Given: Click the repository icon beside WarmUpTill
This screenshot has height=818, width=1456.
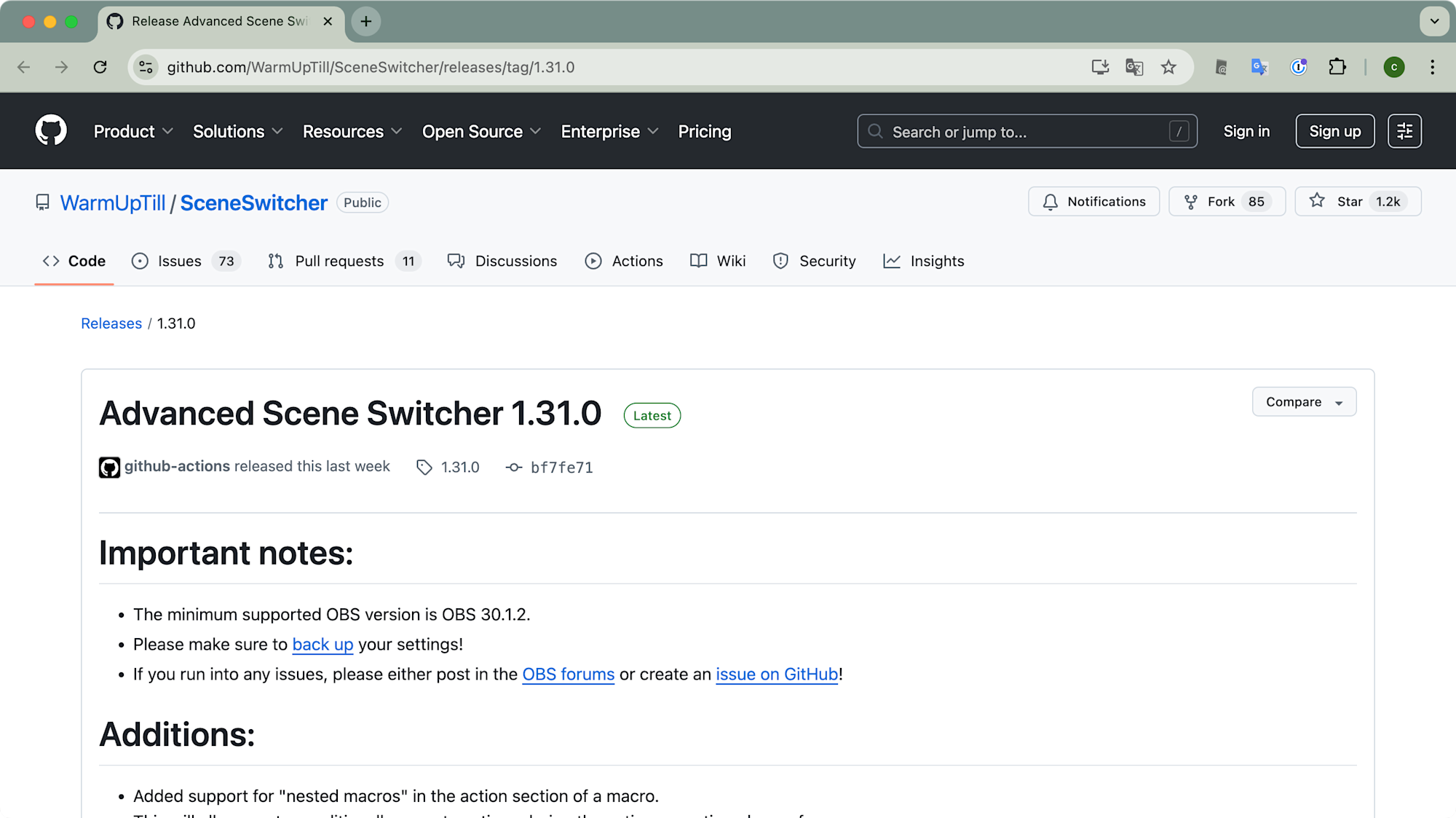Looking at the screenshot, I should 43,202.
